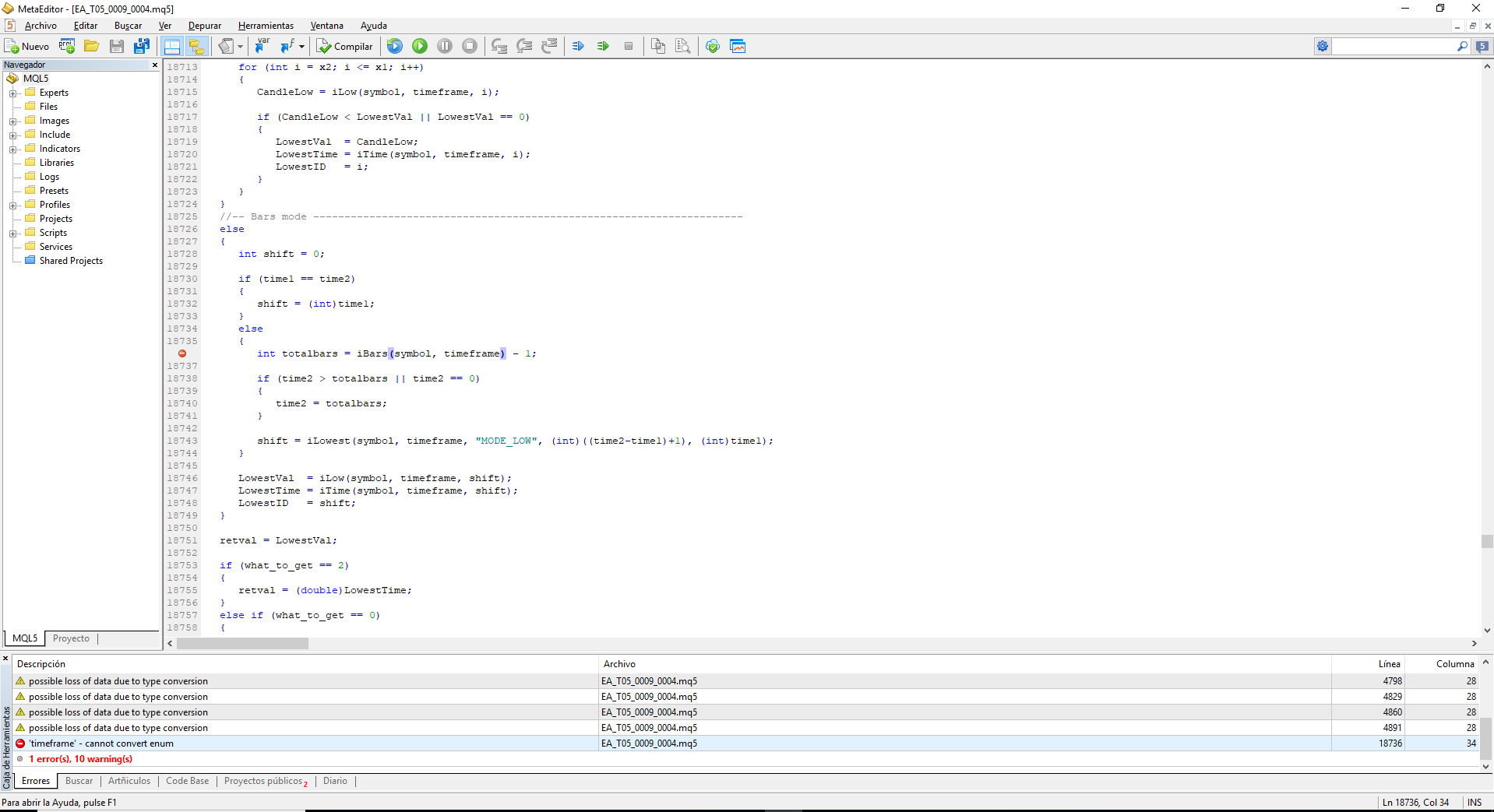Click the Compilar button
1494x812 pixels.
[345, 47]
